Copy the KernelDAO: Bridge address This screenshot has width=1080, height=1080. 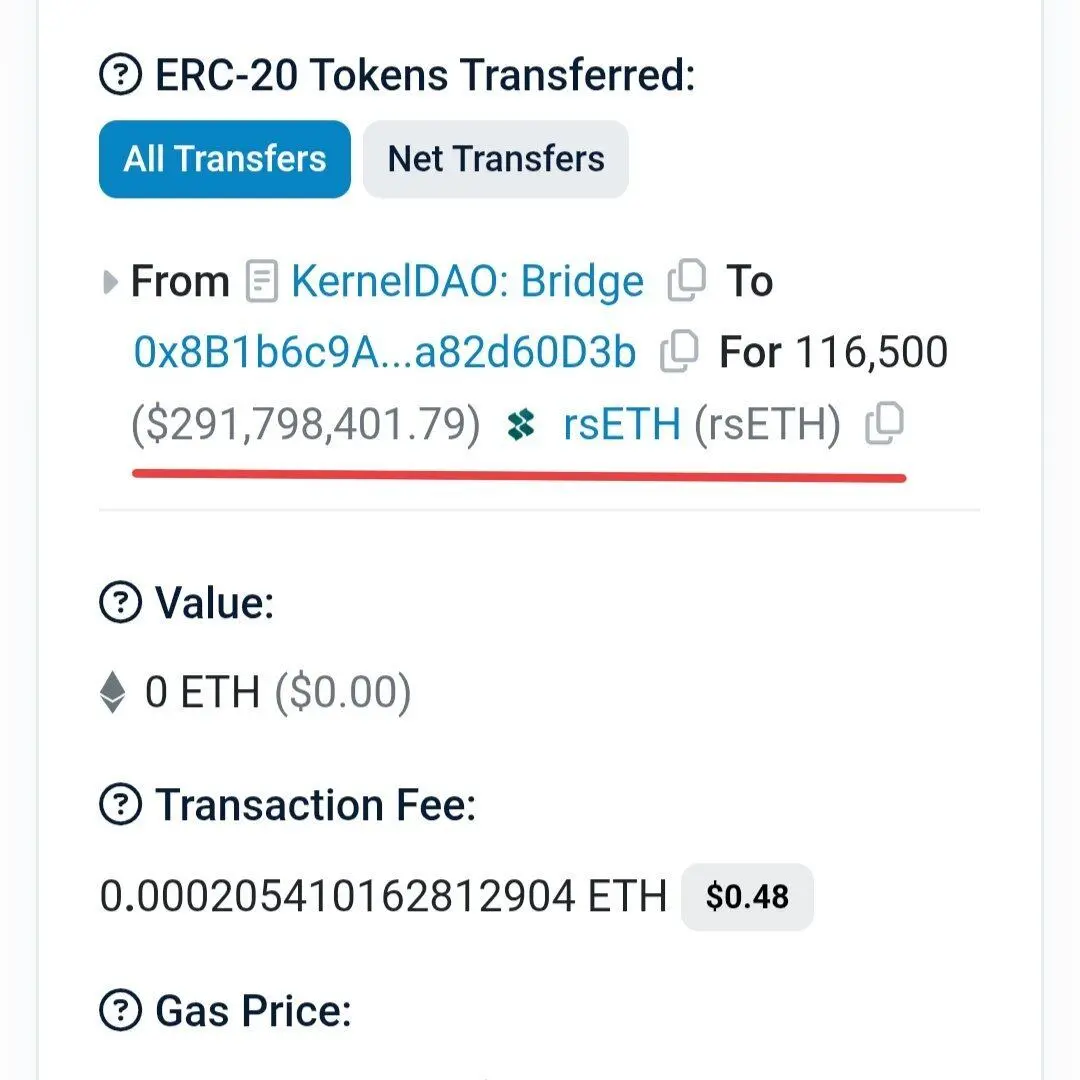[x=687, y=282]
